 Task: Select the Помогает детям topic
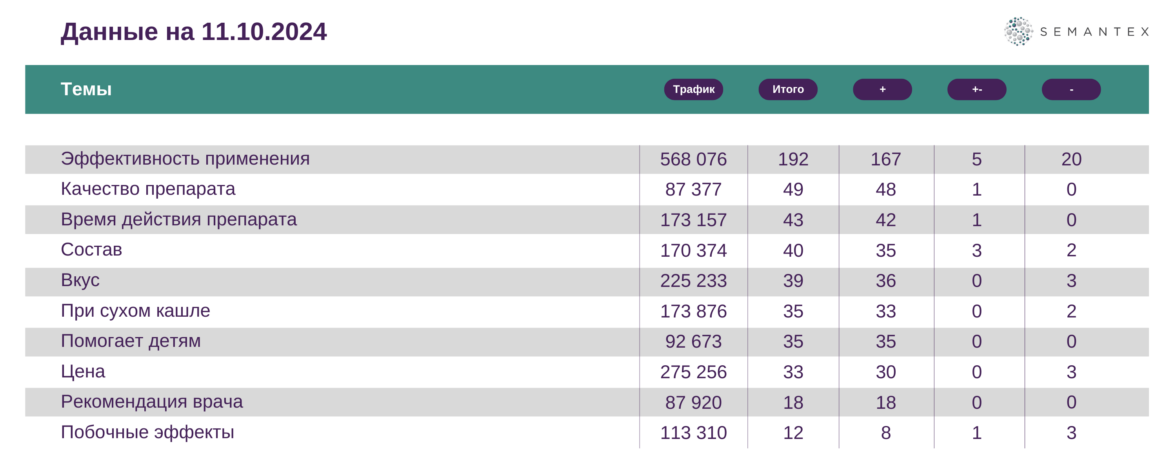point(130,341)
